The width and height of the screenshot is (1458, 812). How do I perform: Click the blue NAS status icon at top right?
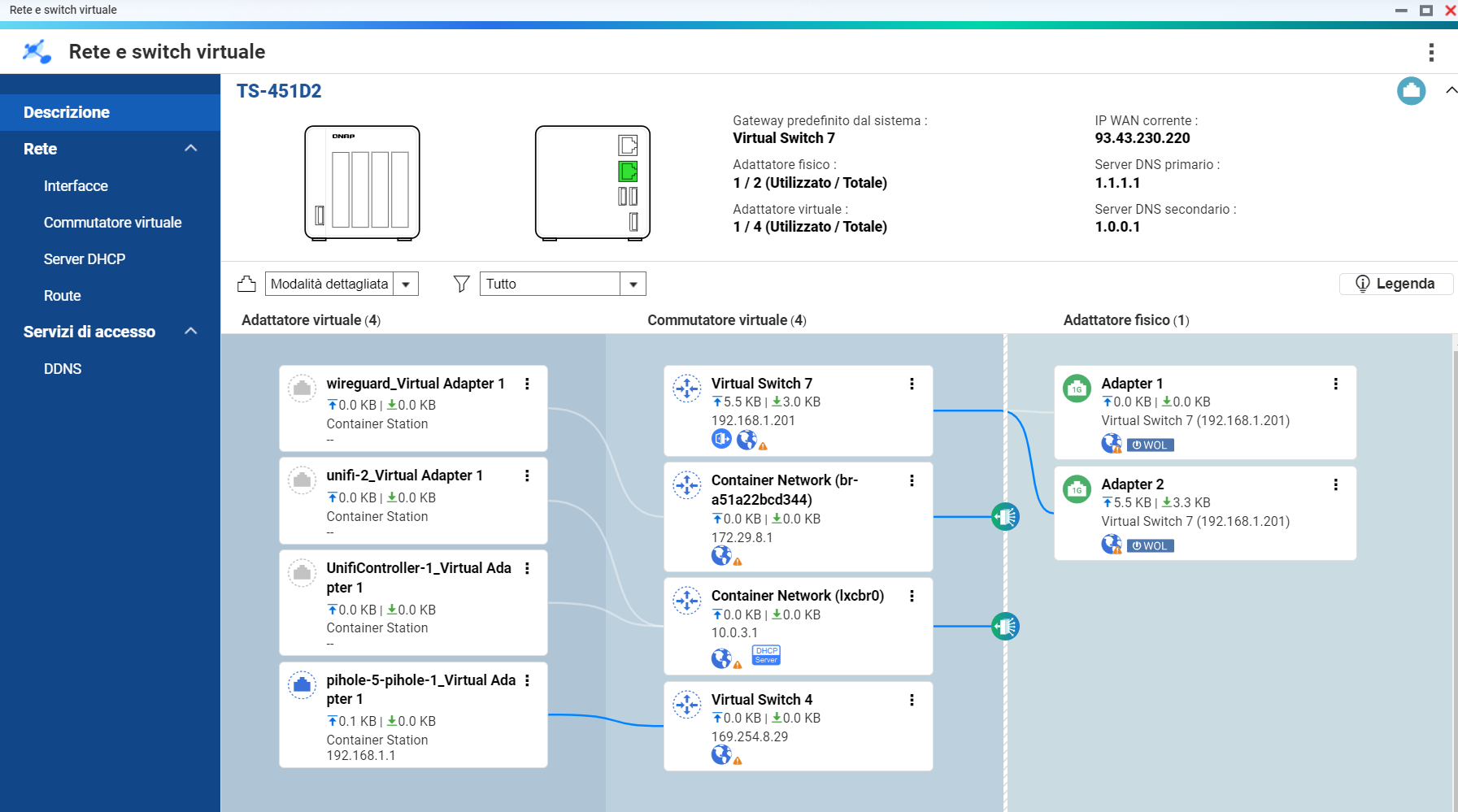pos(1411,91)
